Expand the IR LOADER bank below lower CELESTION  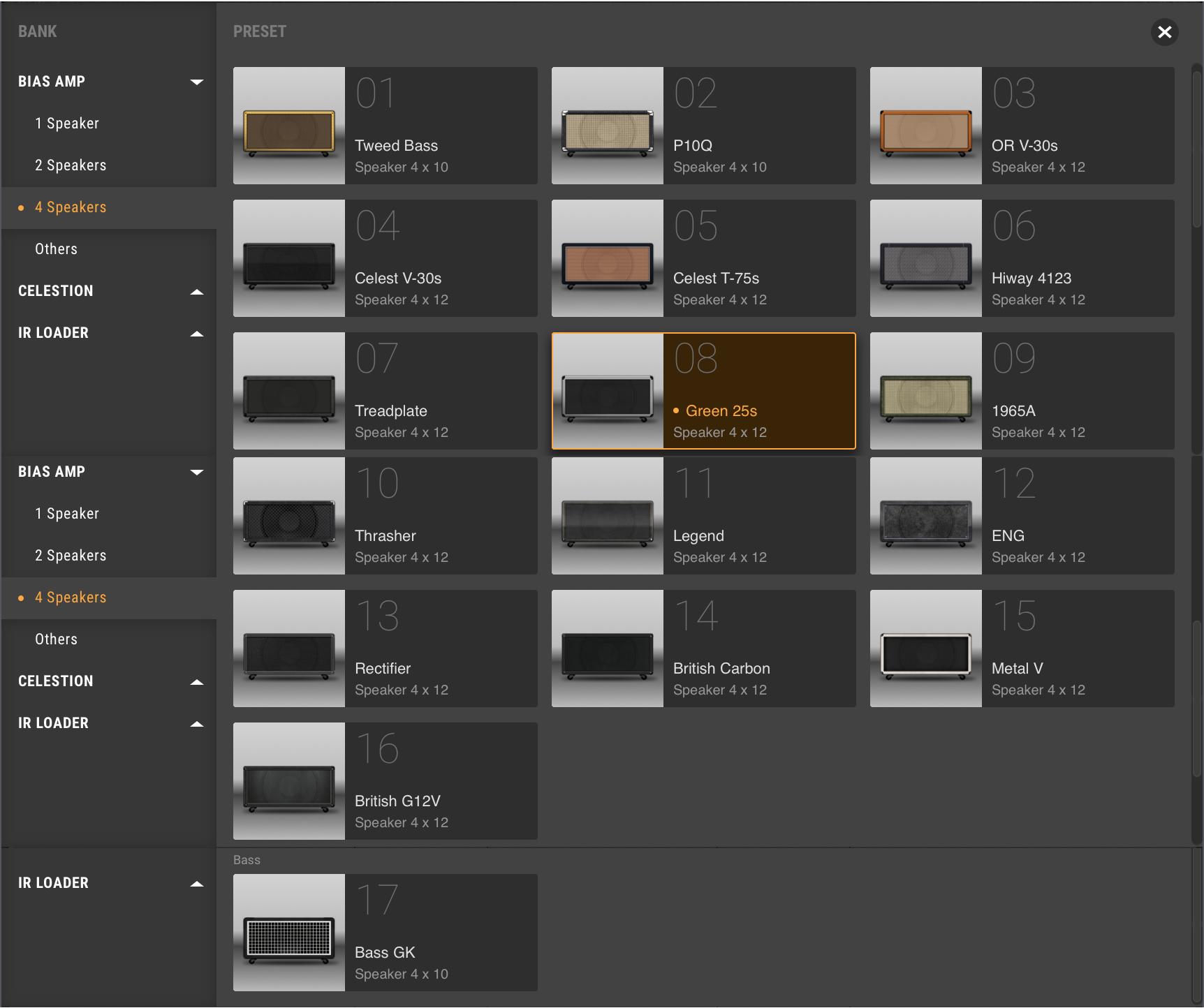[197, 723]
